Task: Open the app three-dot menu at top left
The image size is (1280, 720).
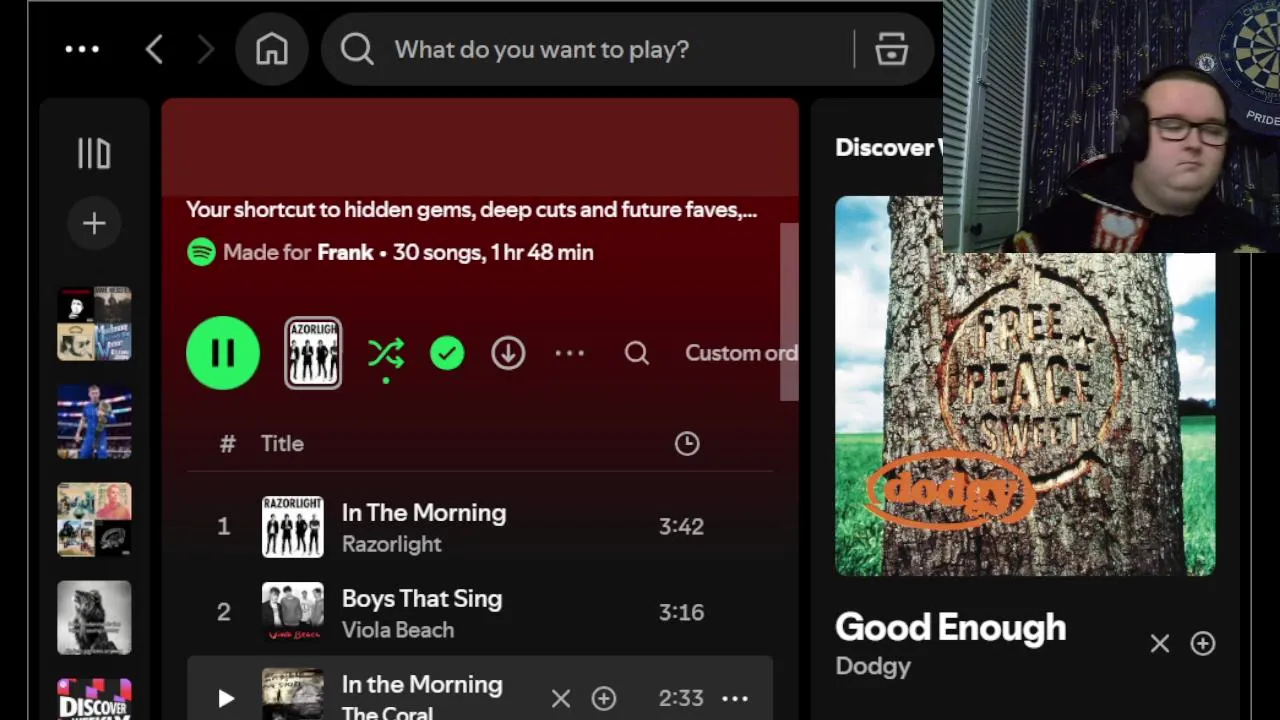Action: tap(82, 49)
